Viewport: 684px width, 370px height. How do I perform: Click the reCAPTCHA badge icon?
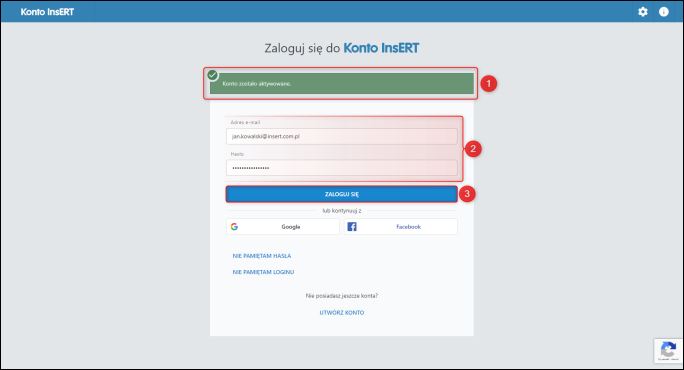(668, 350)
